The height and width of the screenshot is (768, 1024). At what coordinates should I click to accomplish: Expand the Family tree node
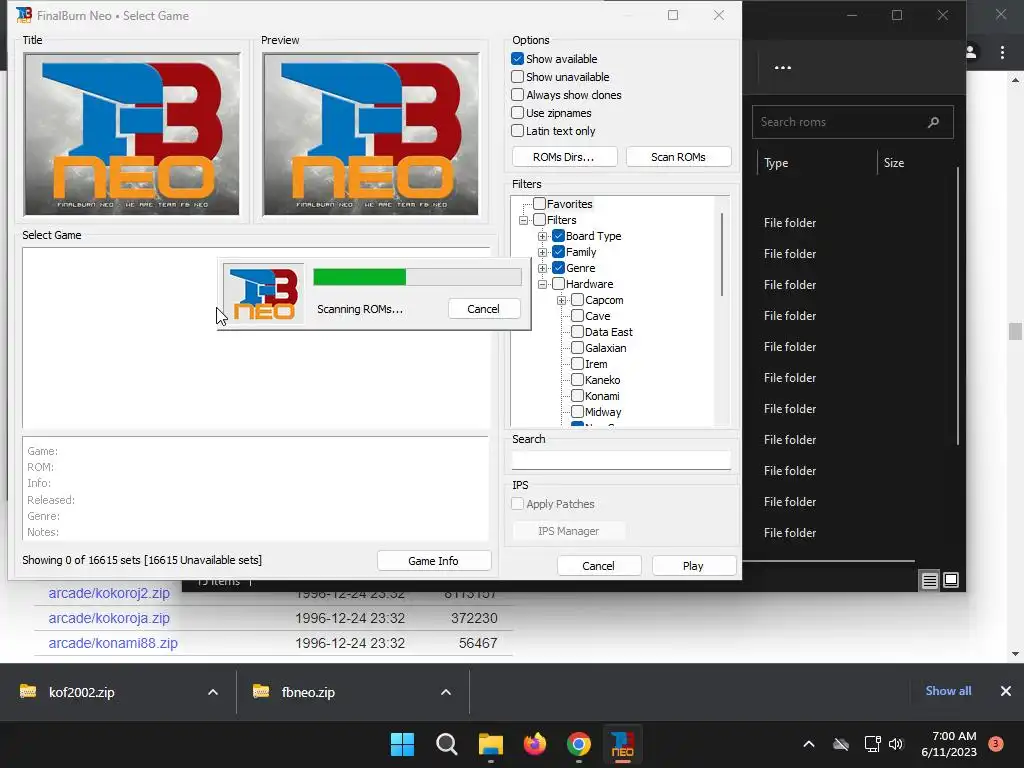(x=543, y=252)
